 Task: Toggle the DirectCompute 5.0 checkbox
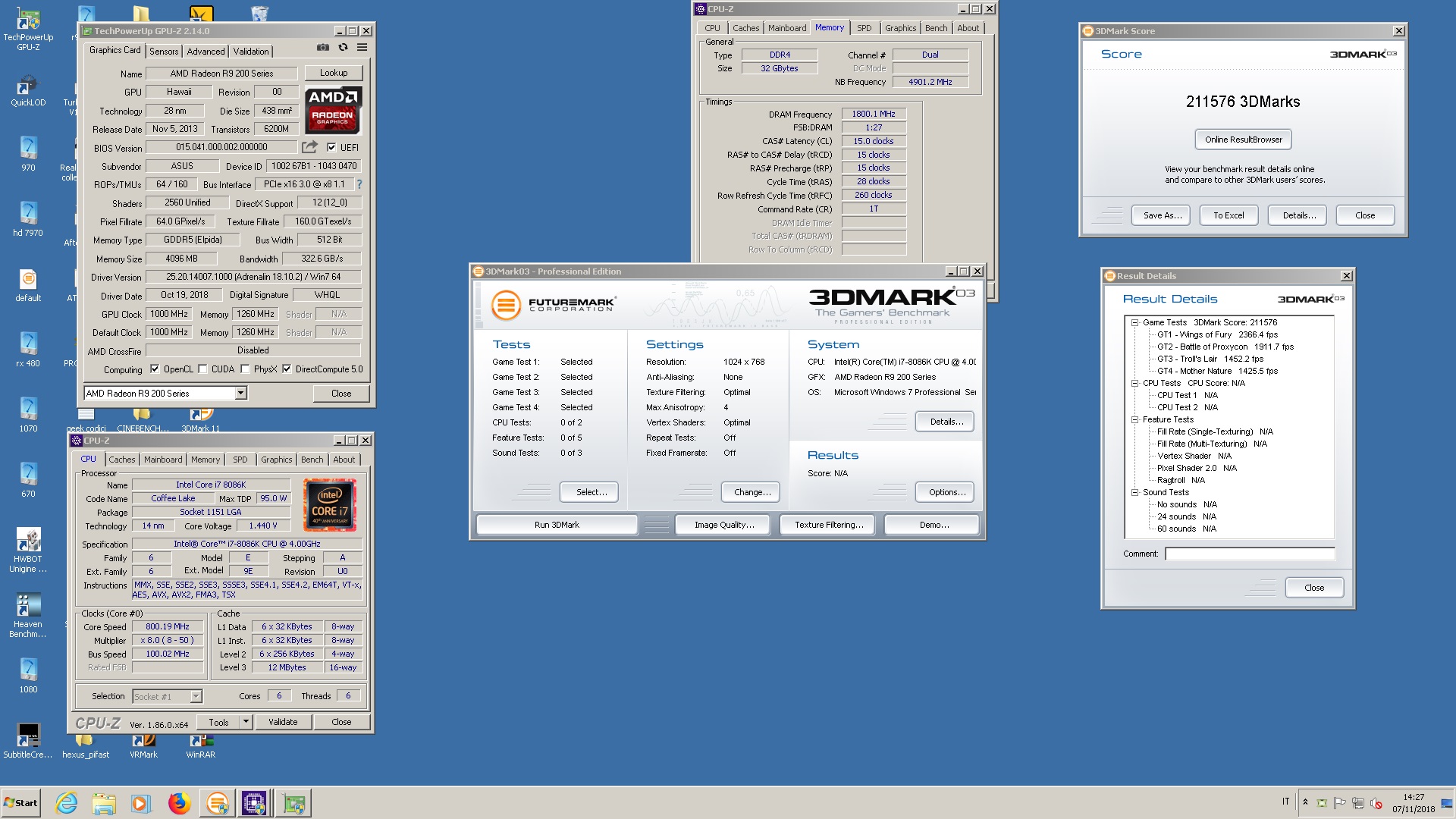tap(287, 369)
